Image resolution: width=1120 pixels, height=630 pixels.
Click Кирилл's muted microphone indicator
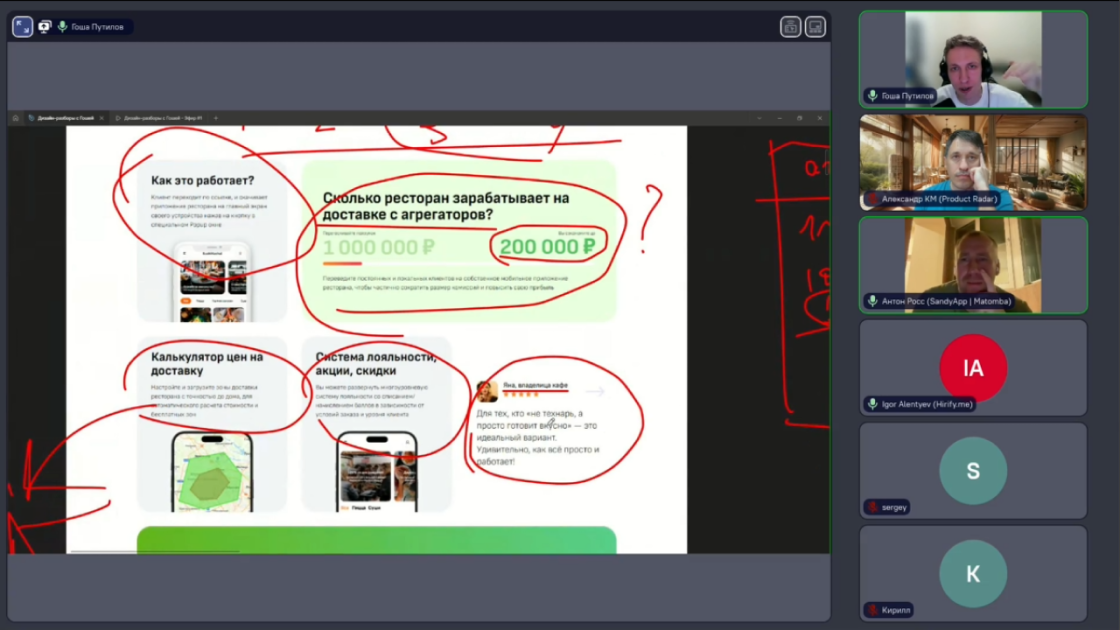(872, 610)
